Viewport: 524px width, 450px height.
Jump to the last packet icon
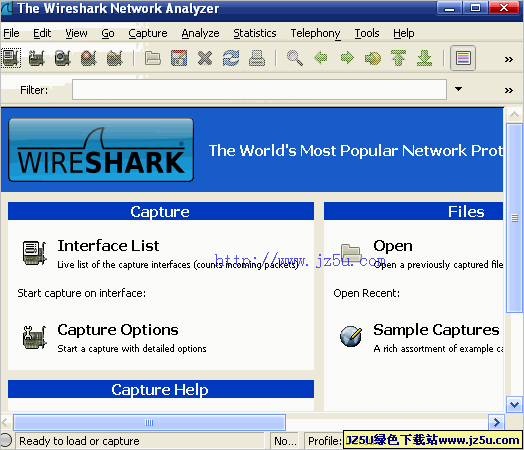coord(424,58)
